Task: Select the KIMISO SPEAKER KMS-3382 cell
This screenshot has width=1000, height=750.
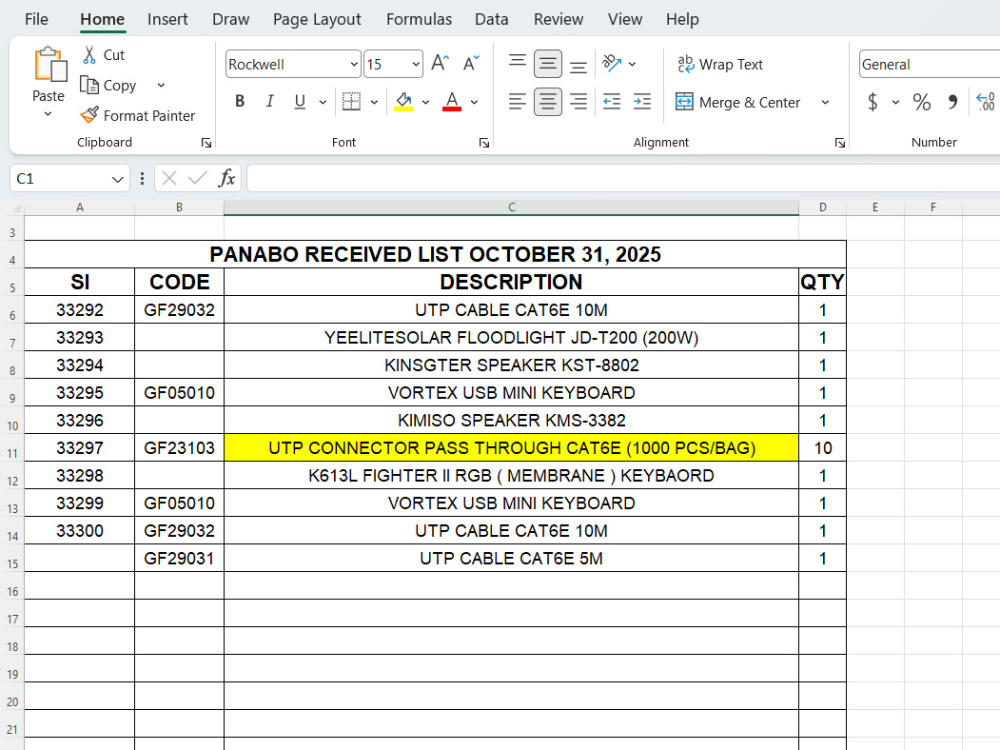Action: [x=511, y=420]
